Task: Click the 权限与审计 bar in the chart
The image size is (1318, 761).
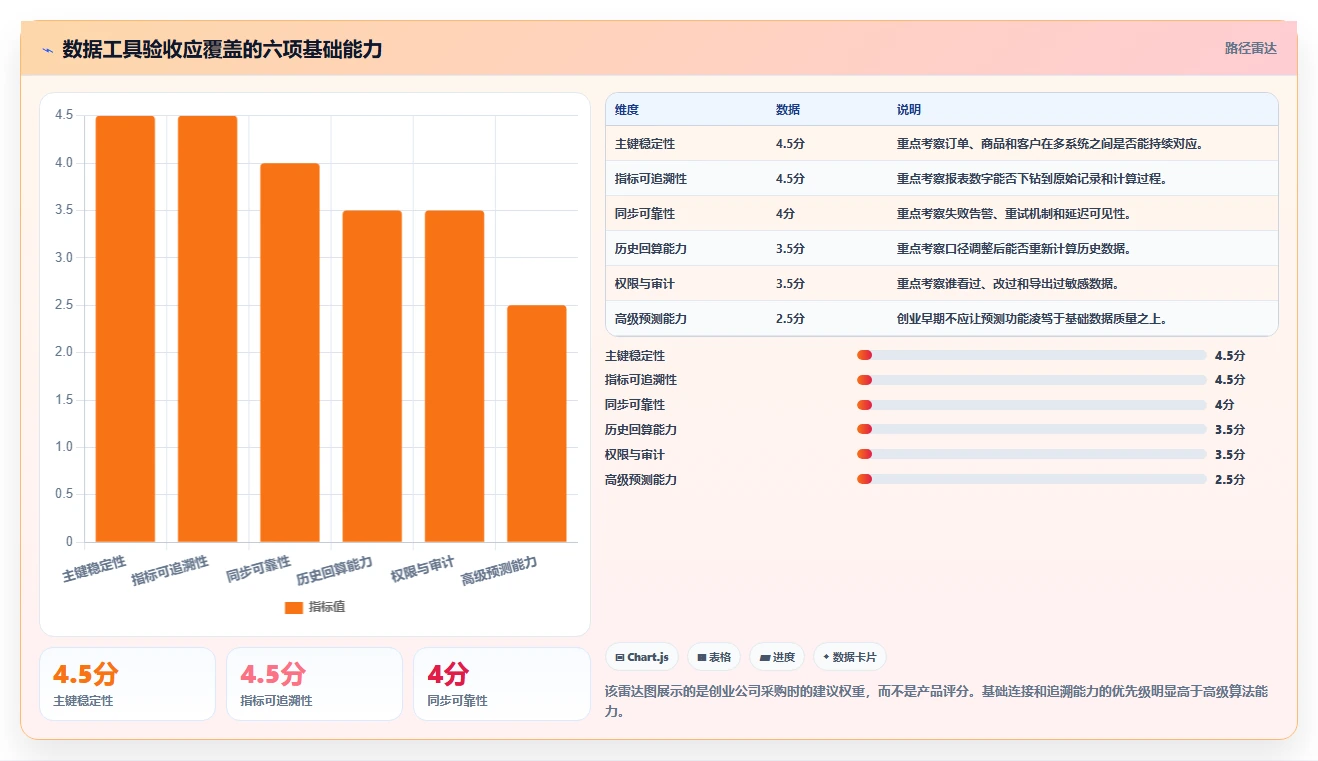Action: click(x=454, y=376)
